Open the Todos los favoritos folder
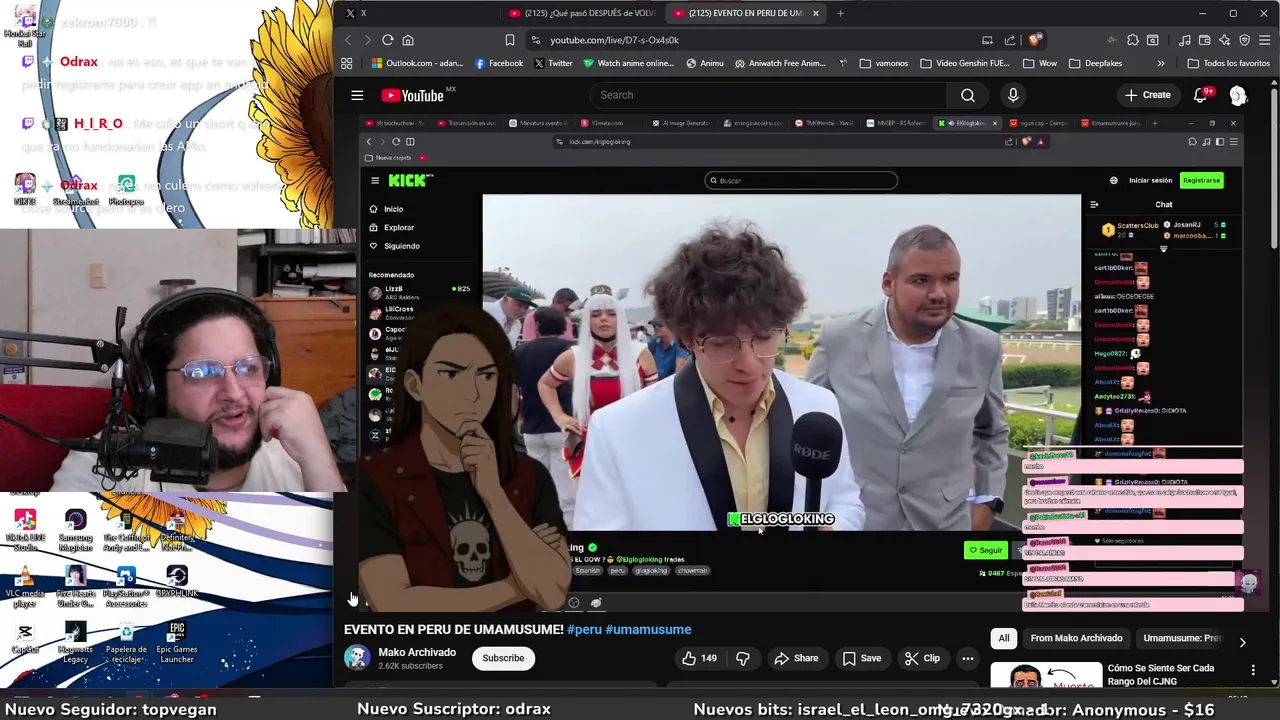Image resolution: width=1280 pixels, height=720 pixels. 1228,63
